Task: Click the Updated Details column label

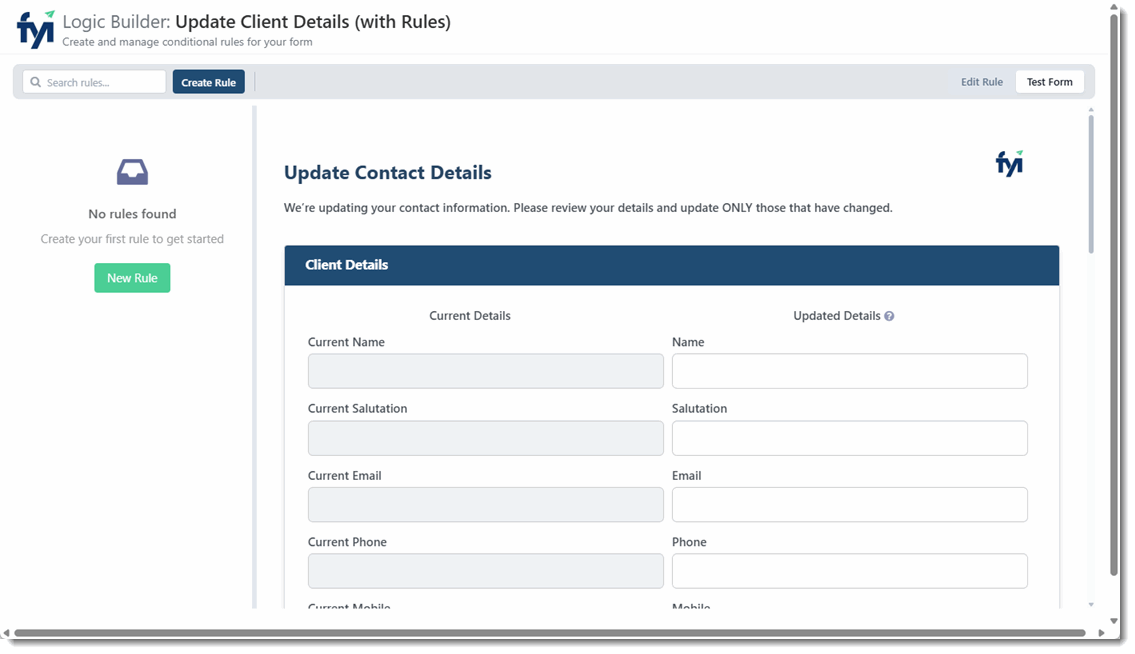Action: click(837, 316)
